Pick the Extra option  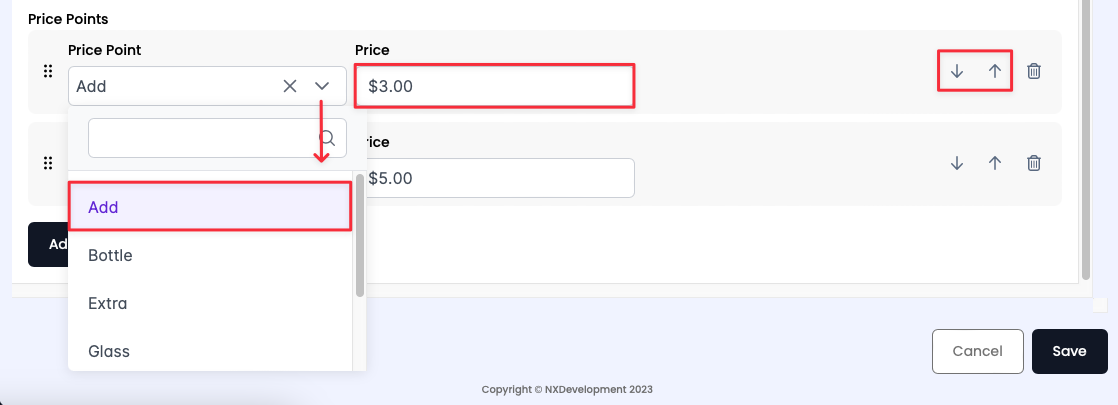(209, 303)
